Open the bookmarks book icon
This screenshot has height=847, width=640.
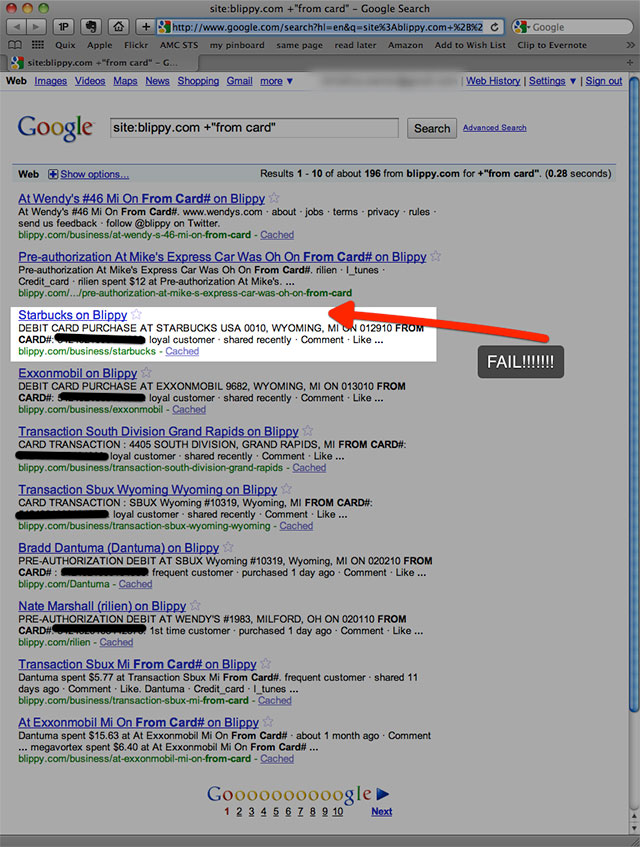pyautogui.click(x=15, y=45)
